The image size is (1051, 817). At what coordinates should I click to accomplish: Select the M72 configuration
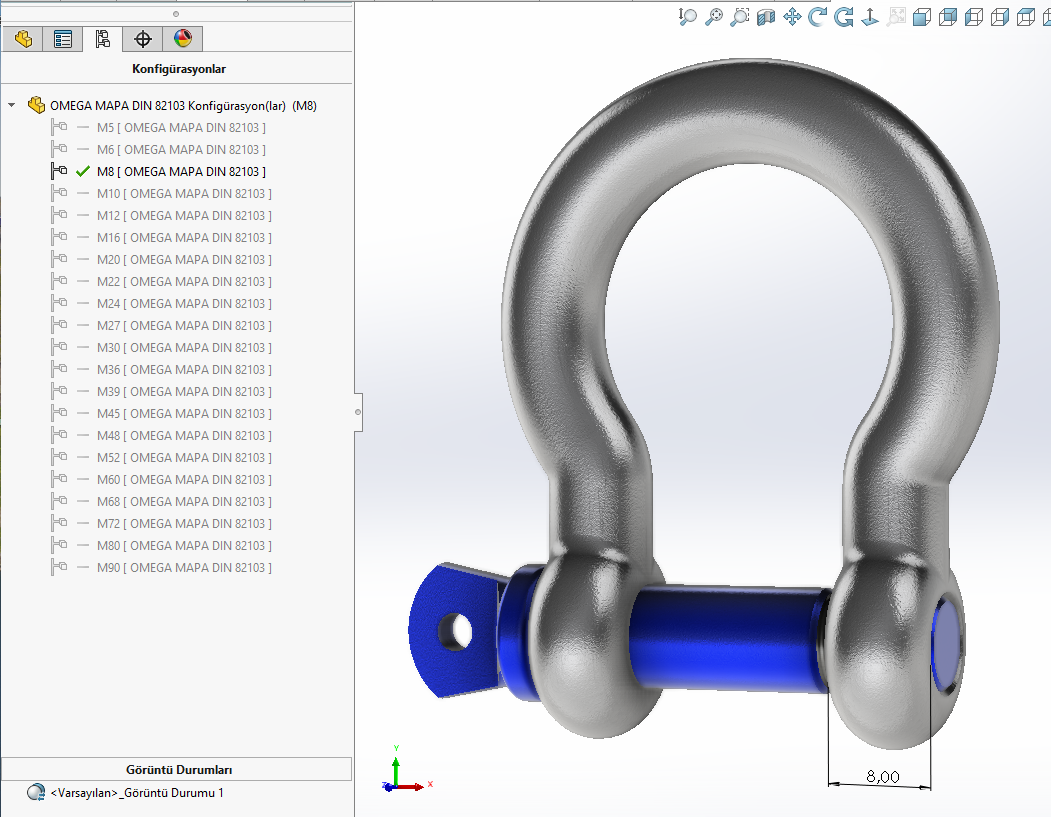point(184,523)
